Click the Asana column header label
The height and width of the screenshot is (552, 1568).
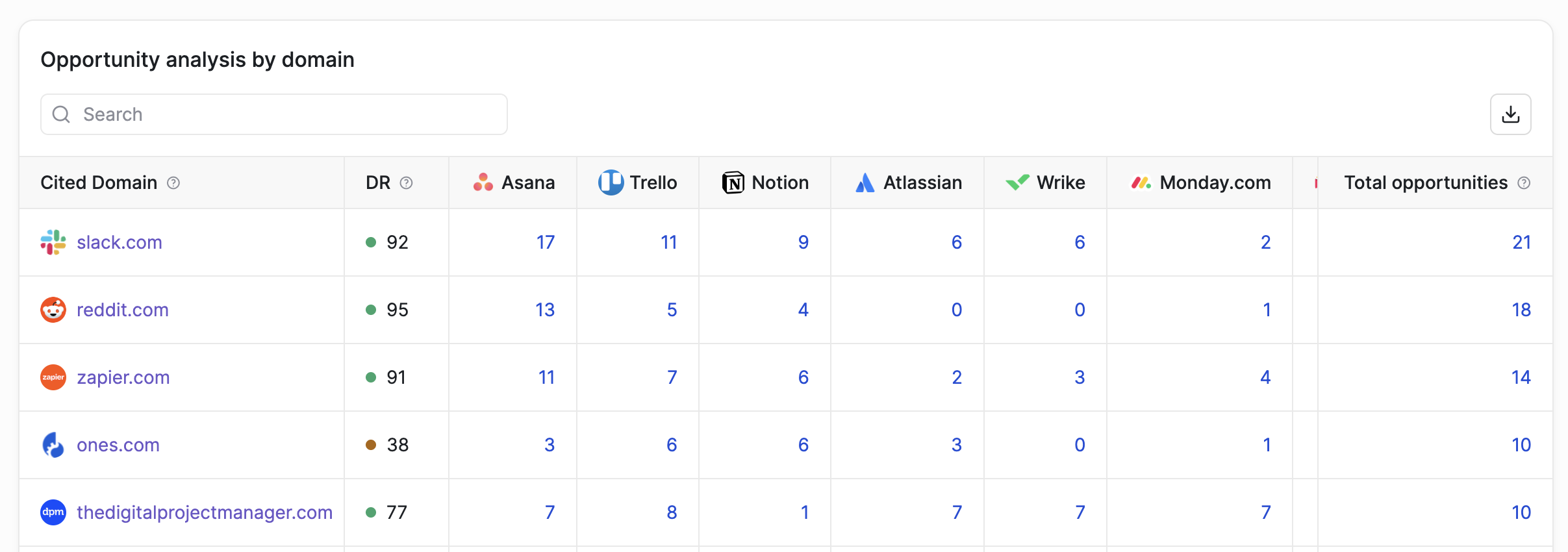point(528,182)
